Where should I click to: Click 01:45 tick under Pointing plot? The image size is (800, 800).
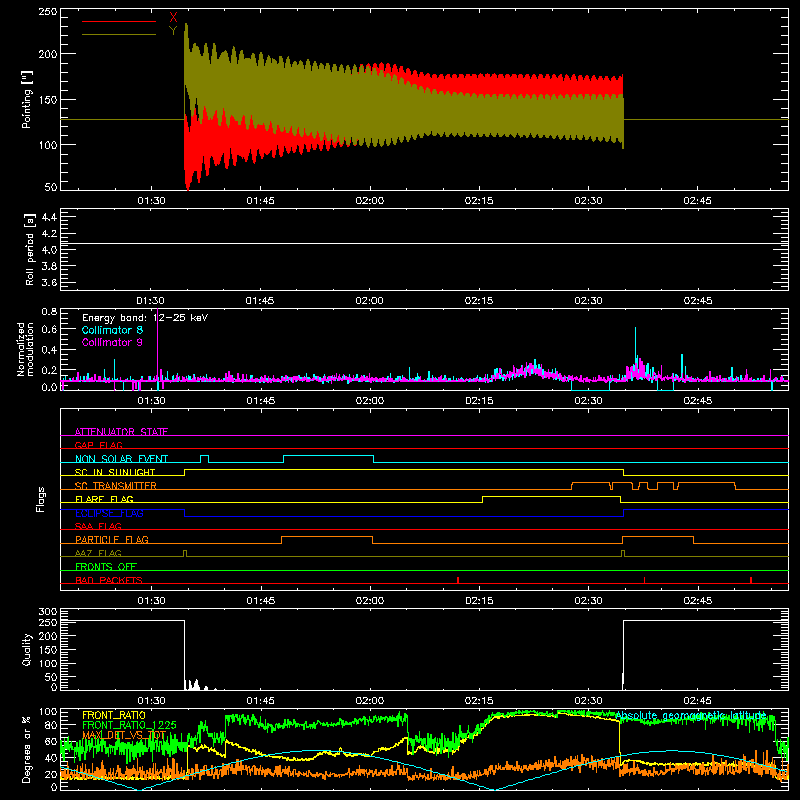pos(260,201)
